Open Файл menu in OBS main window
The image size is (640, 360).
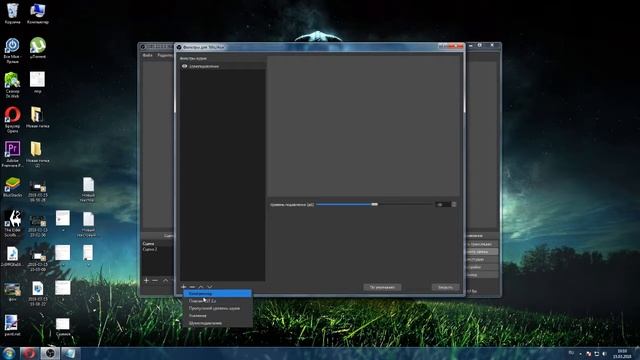148,55
